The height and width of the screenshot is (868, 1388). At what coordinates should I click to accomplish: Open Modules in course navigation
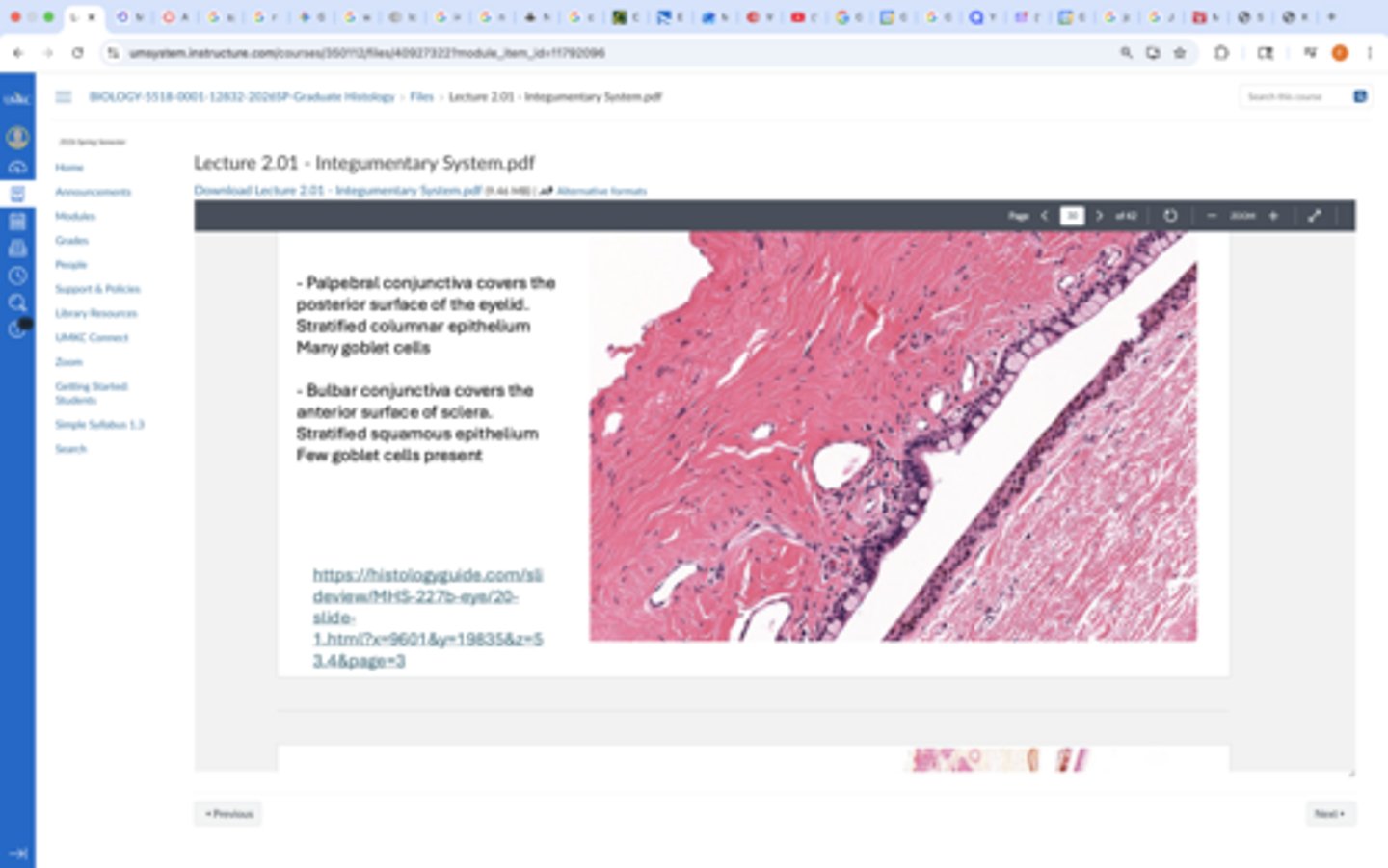[75, 216]
